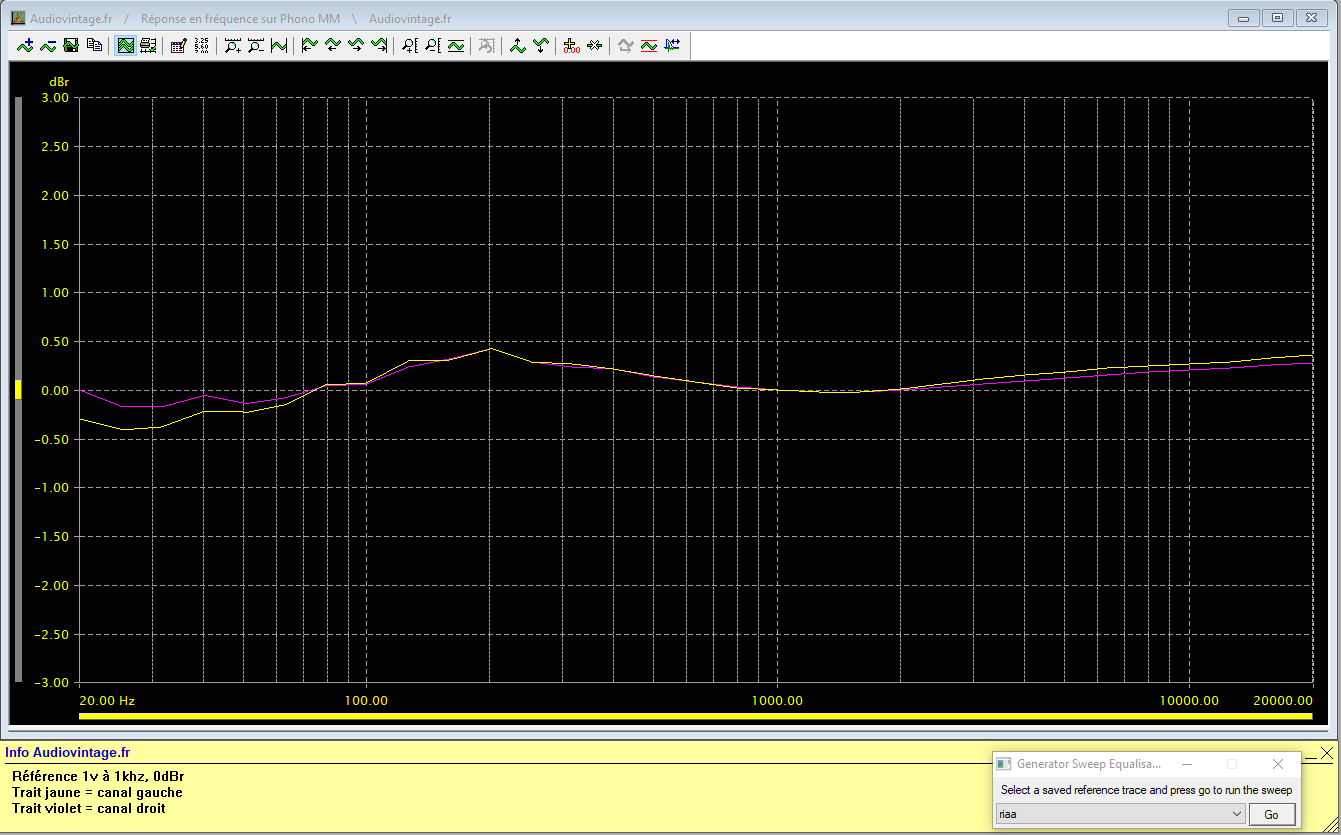Click the yellow horizontal range bar below graph
1341x835 pixels.
click(x=695, y=716)
